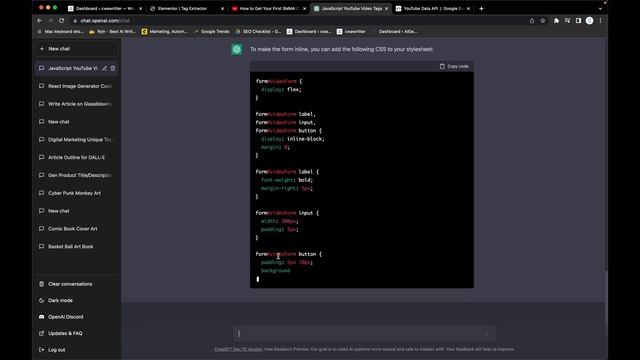Click chat bubble icon beside Basket Ball Art Book

point(42,247)
